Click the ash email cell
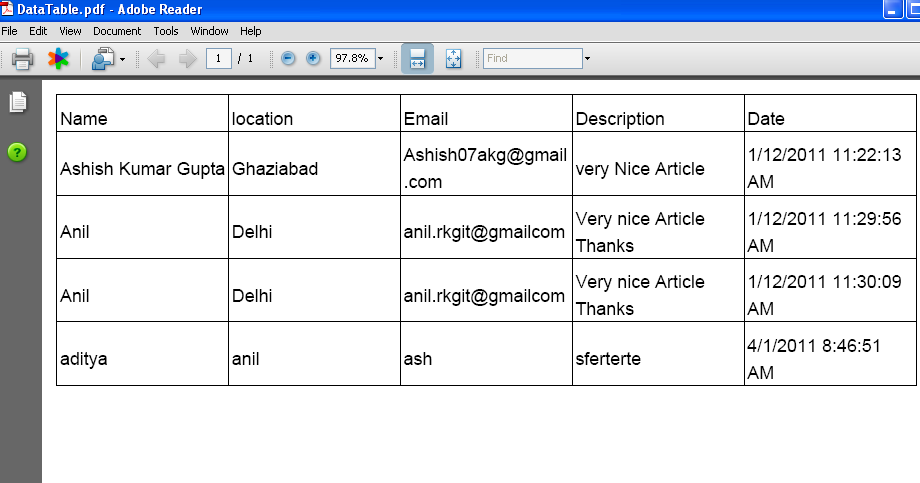Viewport: 920px width, 483px height. 486,354
